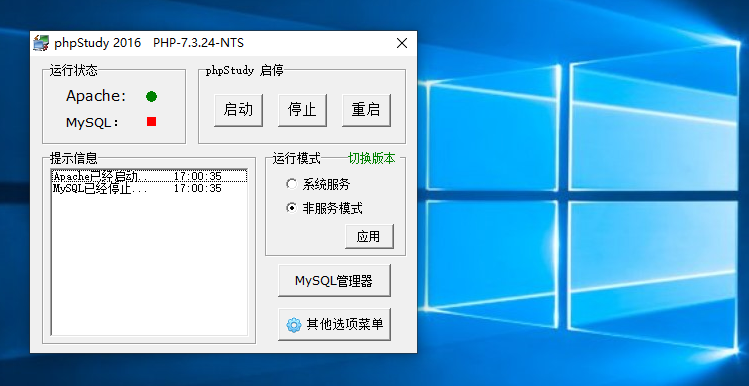Restart services with the 重启 button
749x386 pixels.
pyautogui.click(x=366, y=110)
